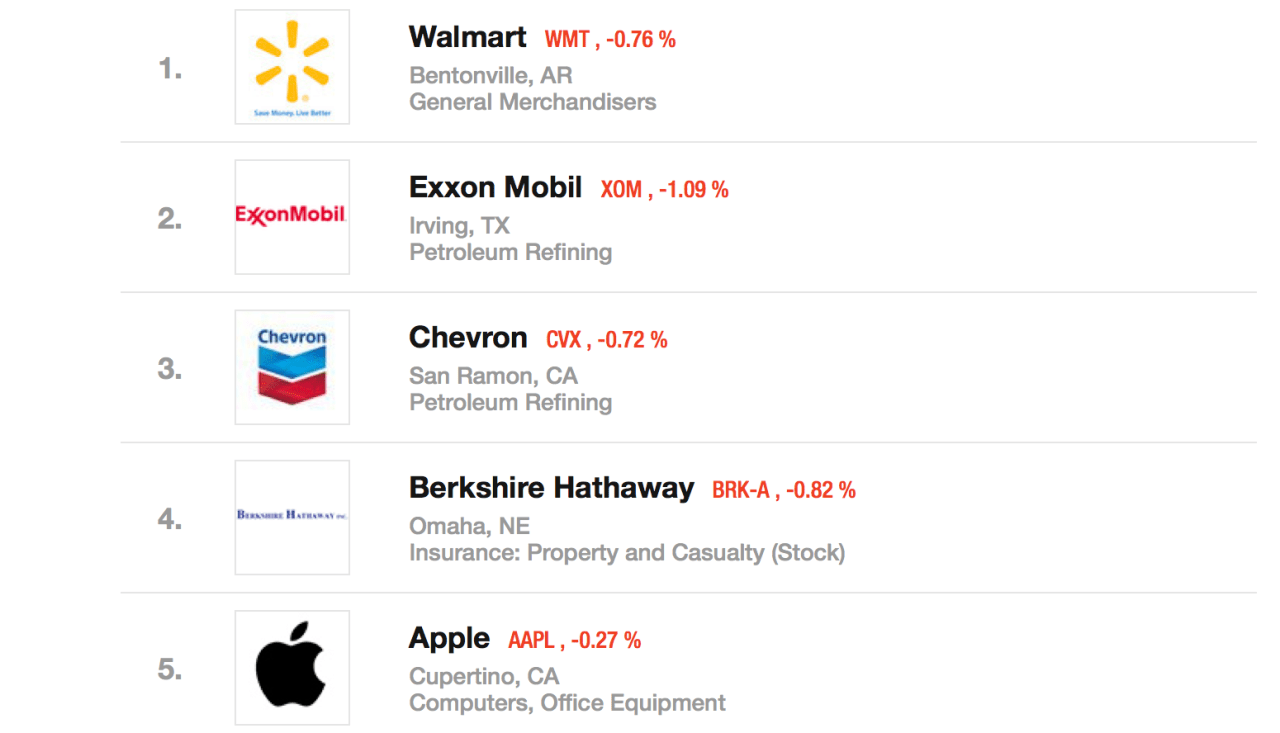The width and height of the screenshot is (1280, 733).
Task: Click the Apple logo
Action: [x=291, y=667]
